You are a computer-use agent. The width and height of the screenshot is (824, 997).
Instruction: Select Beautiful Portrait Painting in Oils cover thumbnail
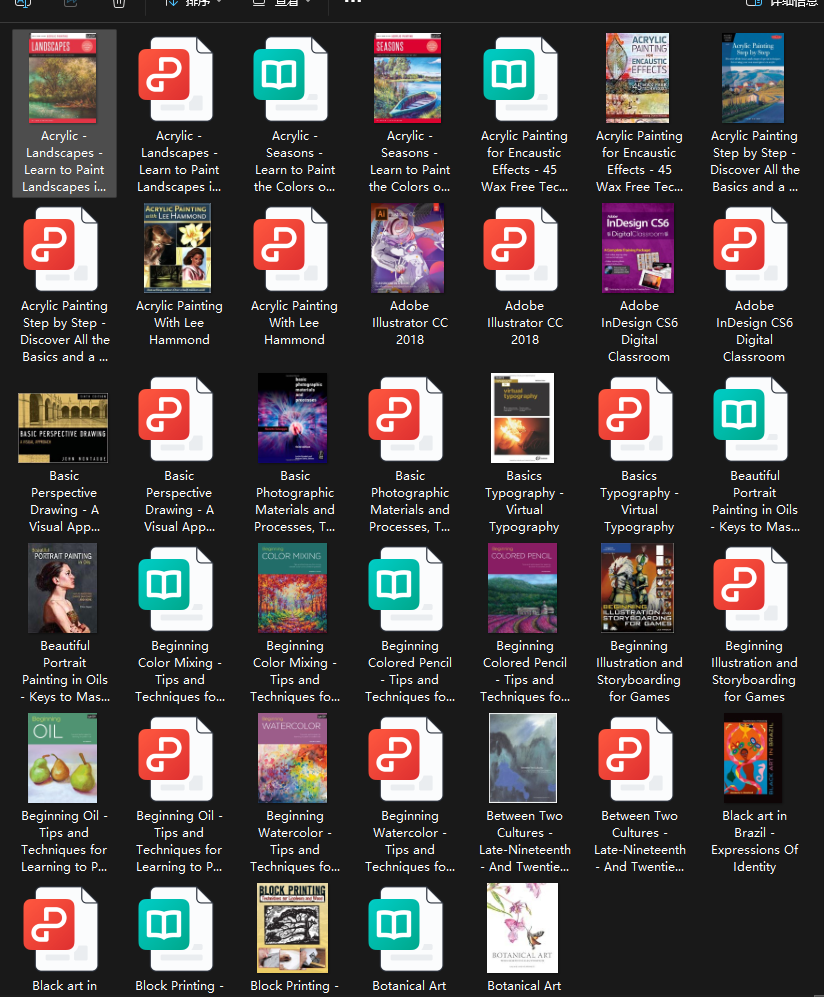coord(63,588)
